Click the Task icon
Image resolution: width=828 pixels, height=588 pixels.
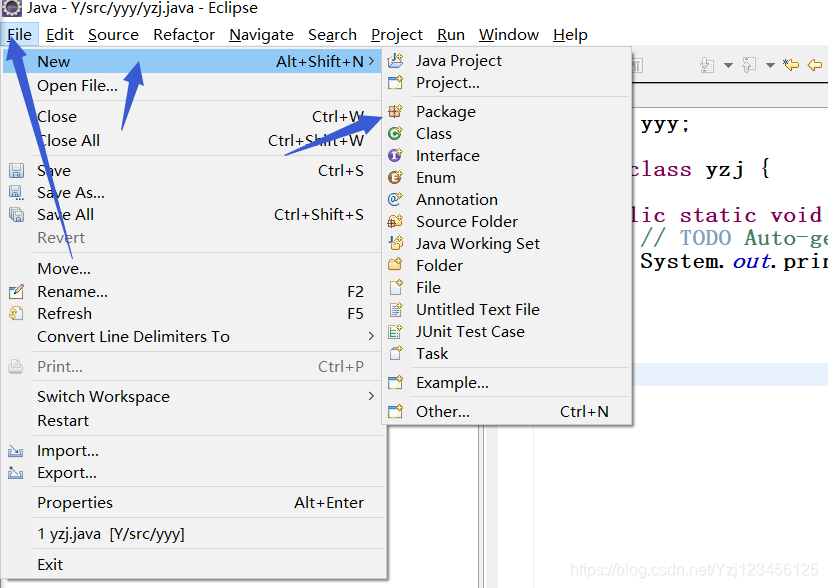coord(396,353)
